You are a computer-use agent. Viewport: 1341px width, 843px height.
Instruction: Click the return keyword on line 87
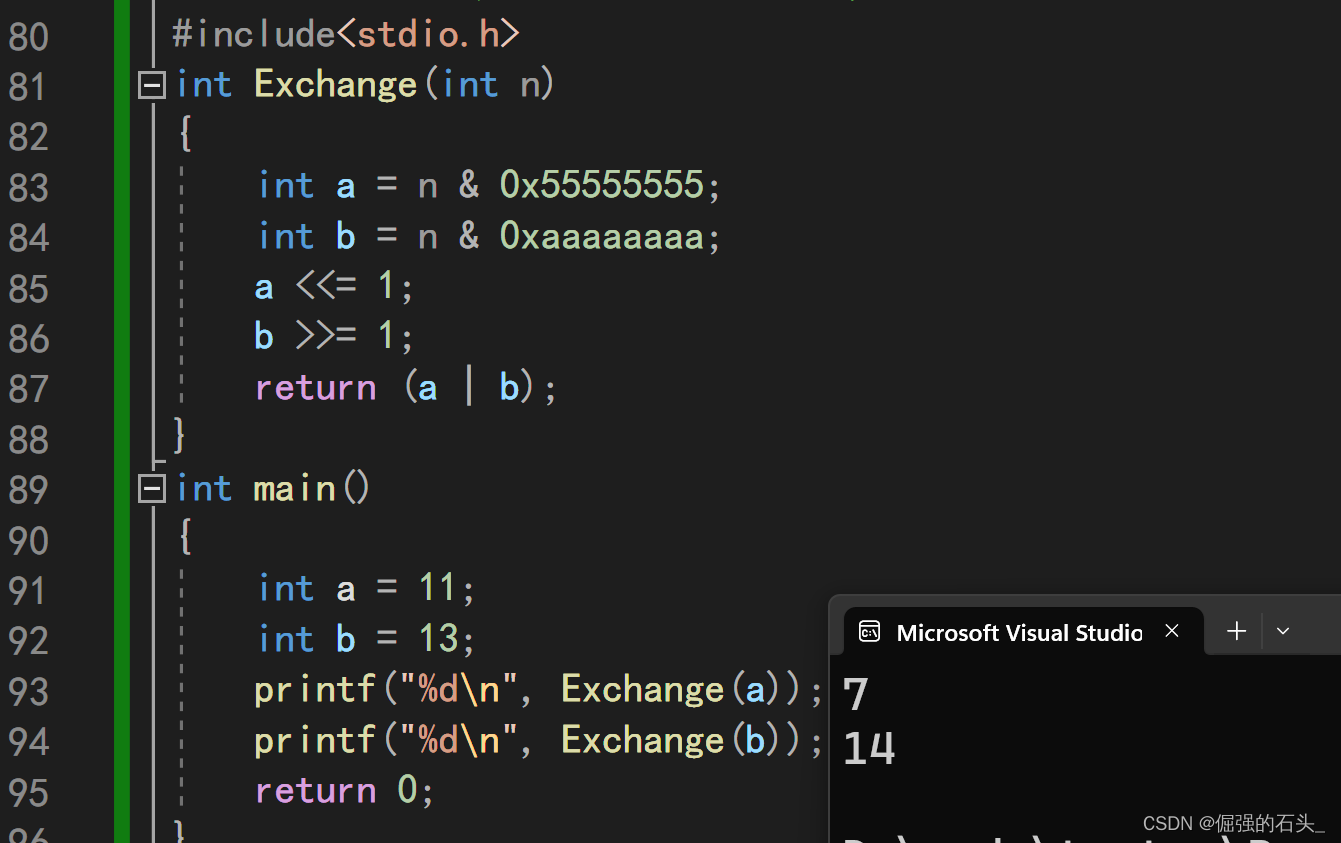315,388
